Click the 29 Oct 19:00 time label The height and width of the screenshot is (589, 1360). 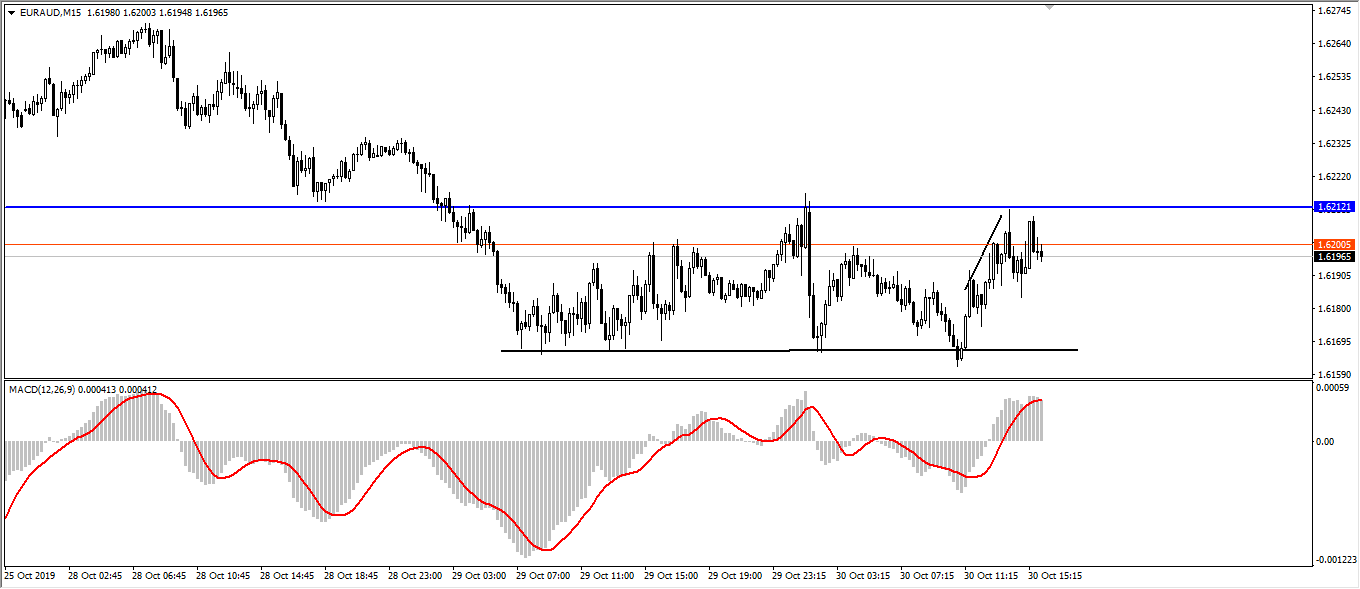(736, 576)
